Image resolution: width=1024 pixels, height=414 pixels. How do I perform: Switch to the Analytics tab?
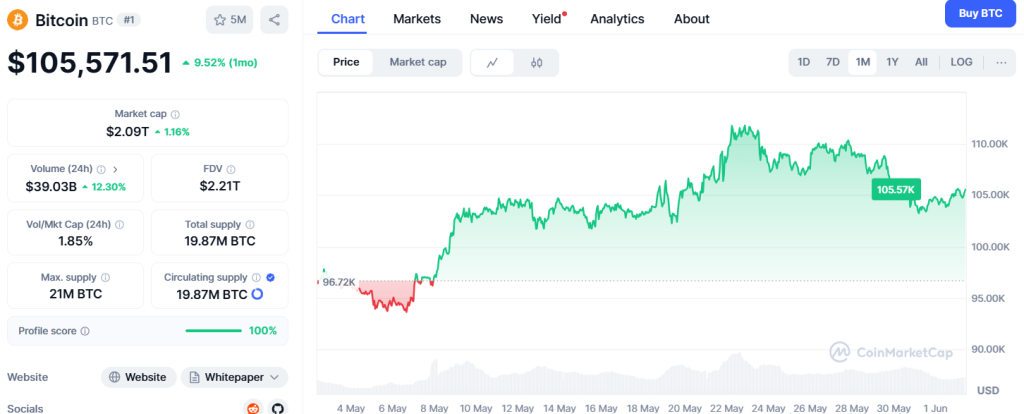point(617,19)
